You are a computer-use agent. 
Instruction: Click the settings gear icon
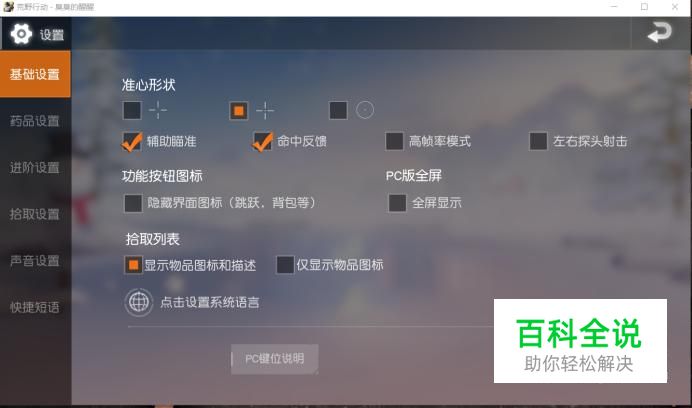pos(21,34)
